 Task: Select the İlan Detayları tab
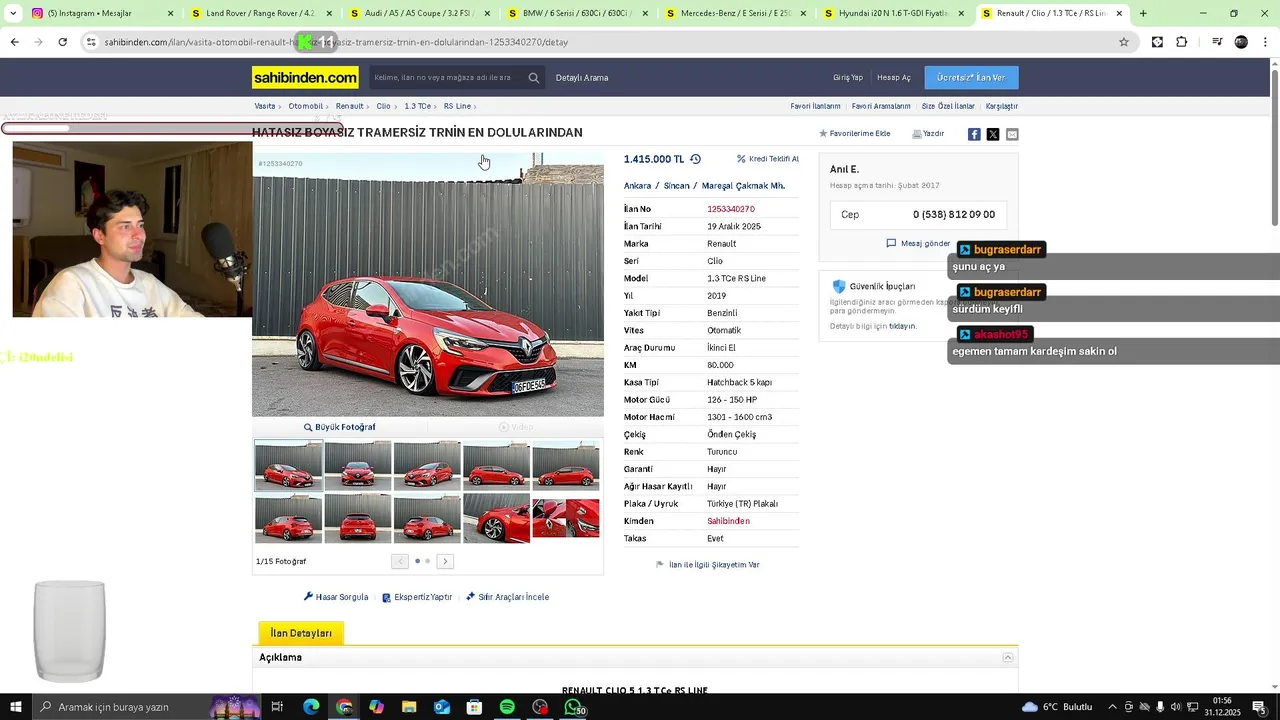301,633
